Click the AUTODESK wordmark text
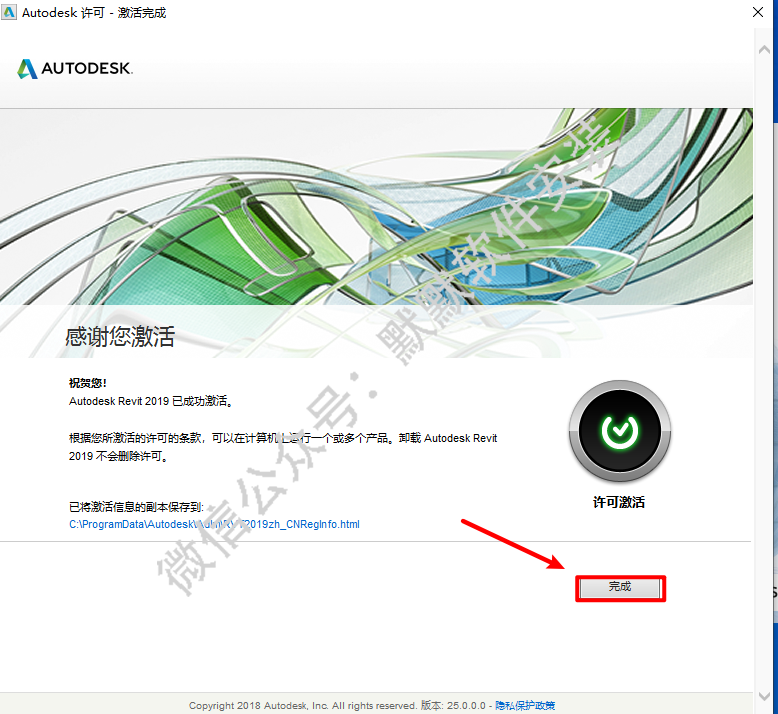This screenshot has width=778, height=714. point(87,68)
